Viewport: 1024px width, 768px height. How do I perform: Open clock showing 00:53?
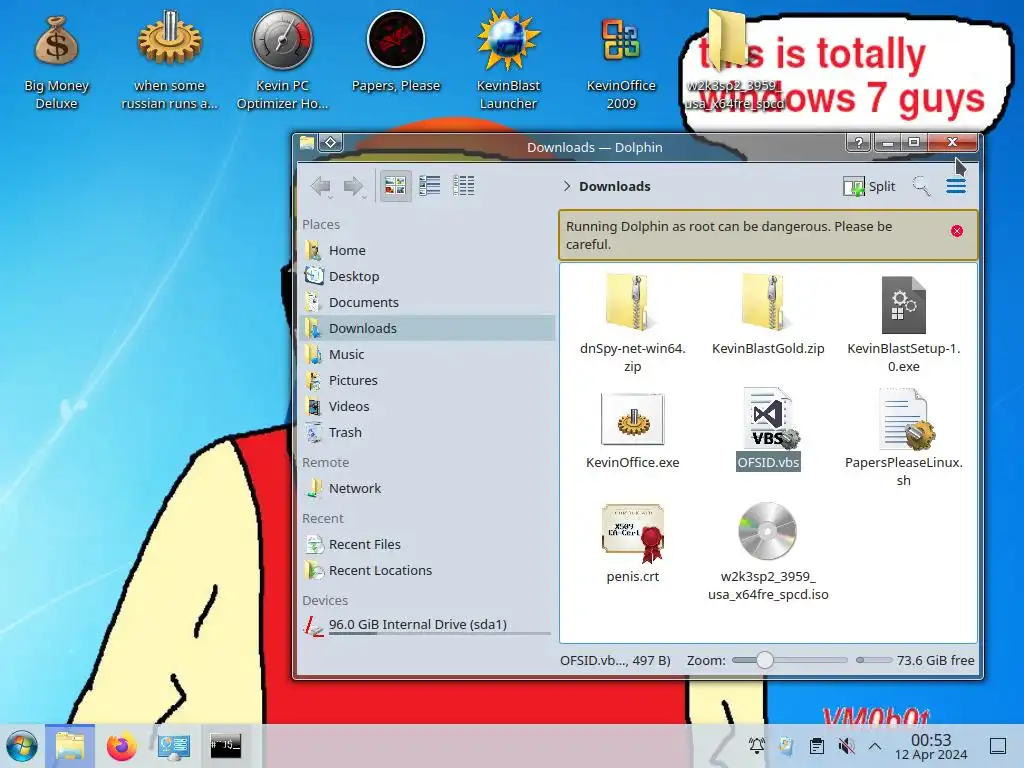point(931,746)
